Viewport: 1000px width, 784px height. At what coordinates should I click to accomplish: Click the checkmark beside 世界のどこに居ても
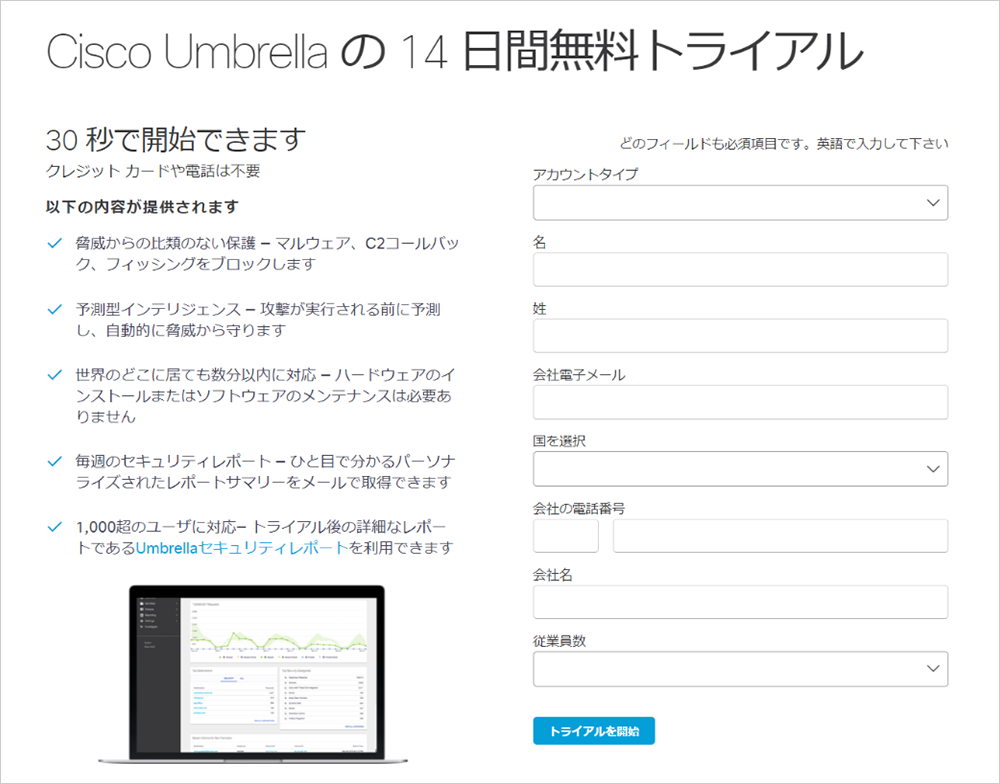[55, 375]
